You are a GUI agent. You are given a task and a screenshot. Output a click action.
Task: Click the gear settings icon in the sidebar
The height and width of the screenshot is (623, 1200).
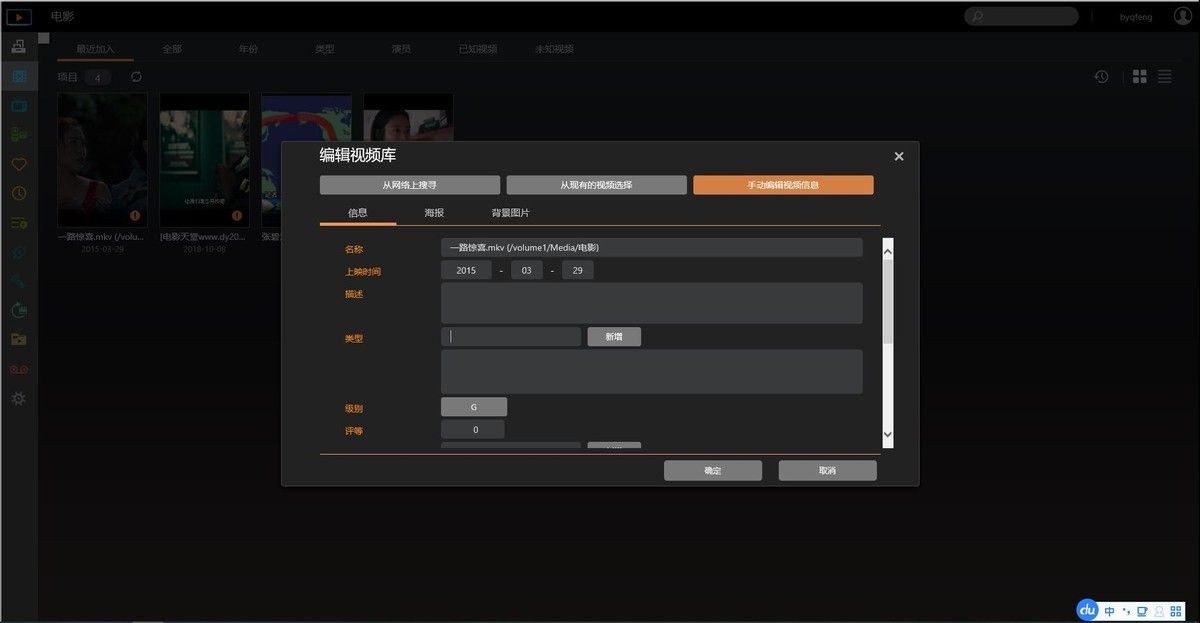[18, 398]
